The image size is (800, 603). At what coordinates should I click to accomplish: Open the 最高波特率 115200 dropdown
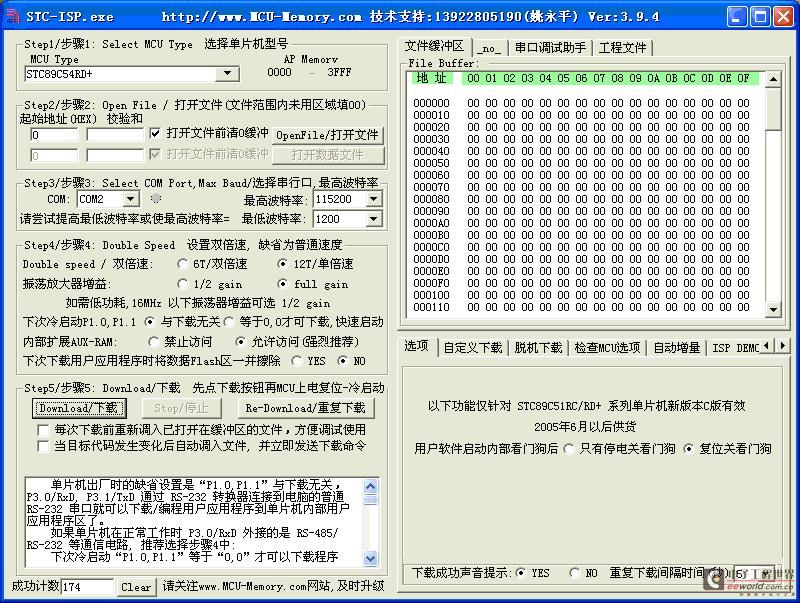pos(373,199)
